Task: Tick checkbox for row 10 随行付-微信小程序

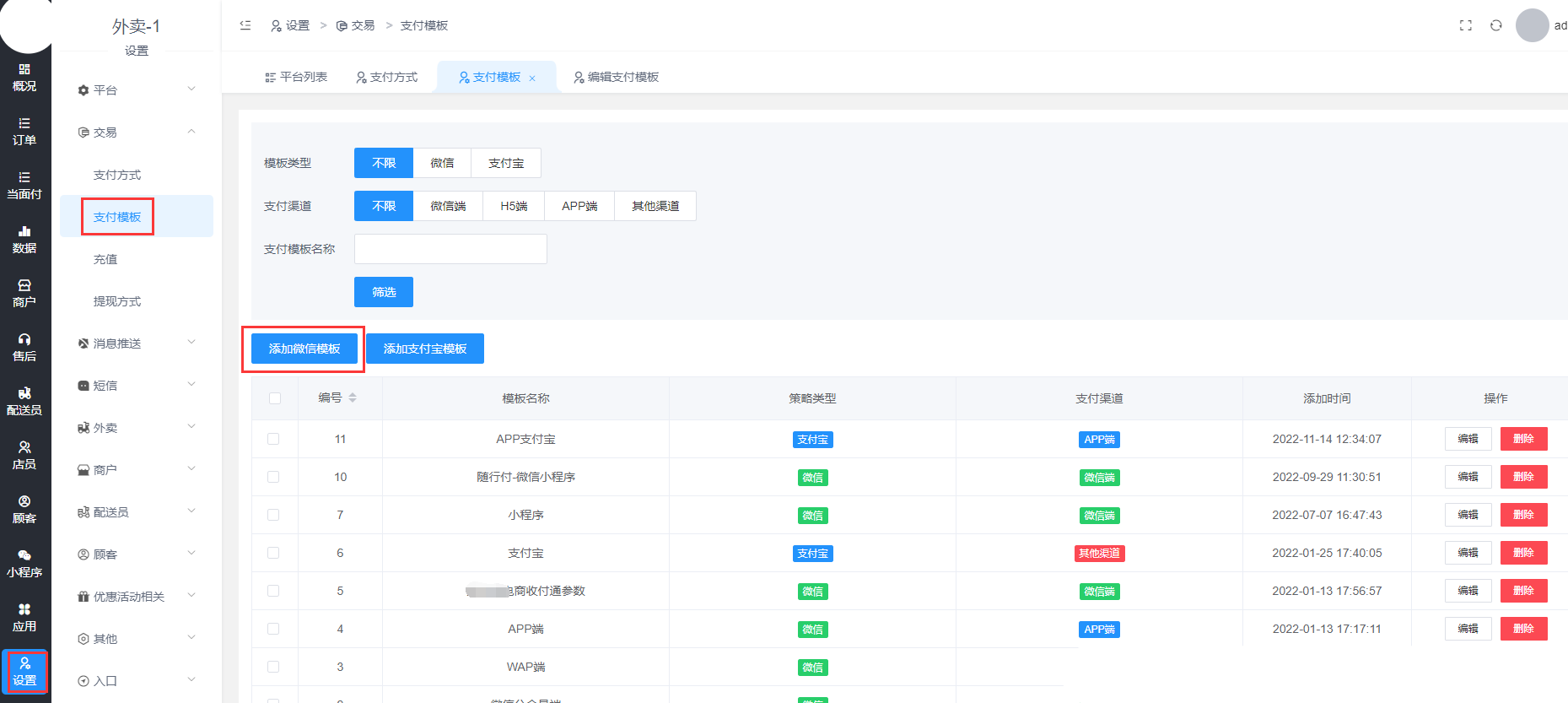Action: click(273, 477)
